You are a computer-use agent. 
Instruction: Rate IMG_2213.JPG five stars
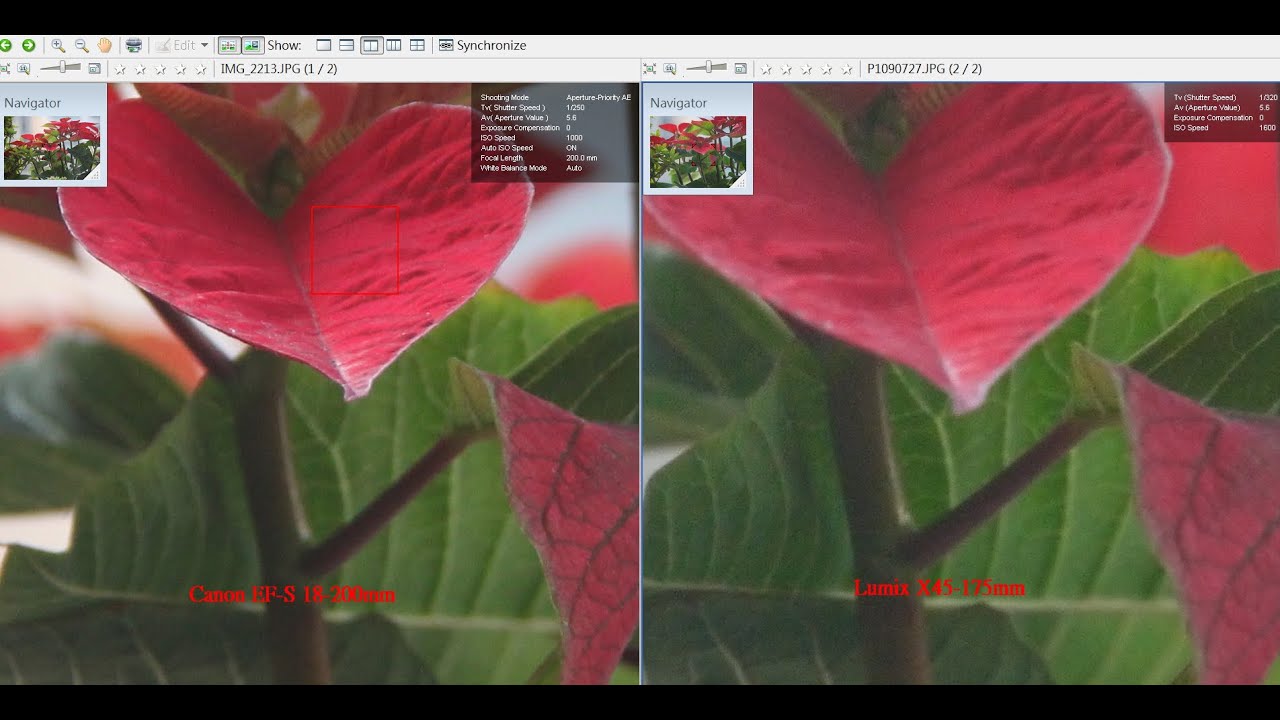click(201, 69)
